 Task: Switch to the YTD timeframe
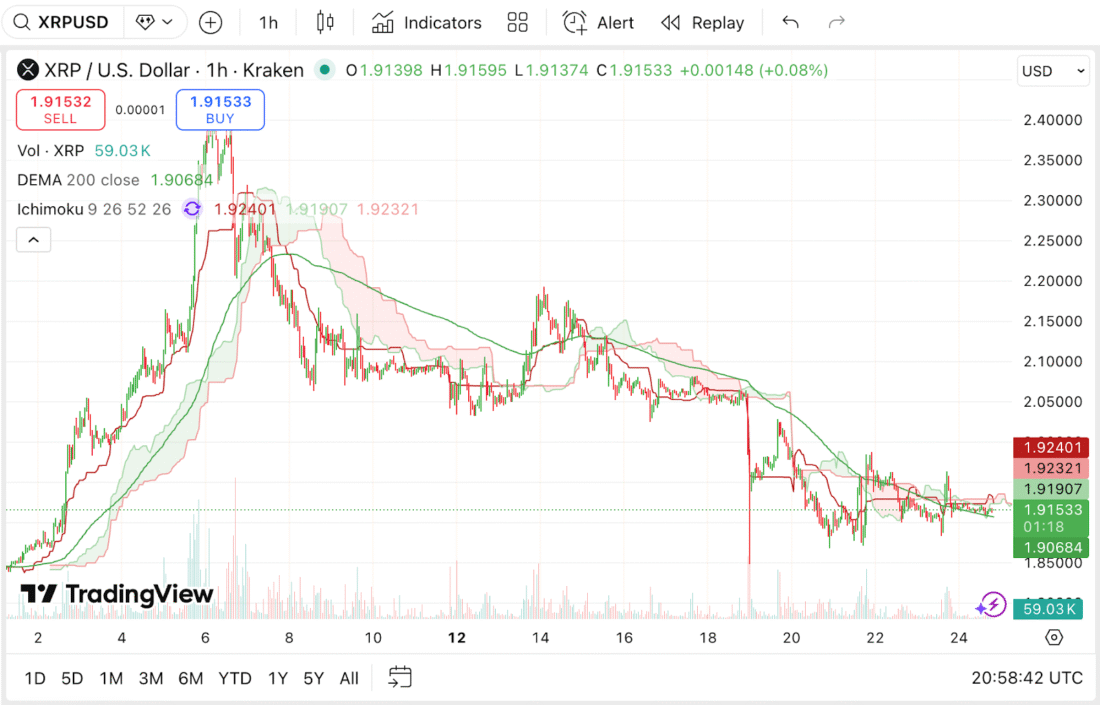pyautogui.click(x=235, y=678)
